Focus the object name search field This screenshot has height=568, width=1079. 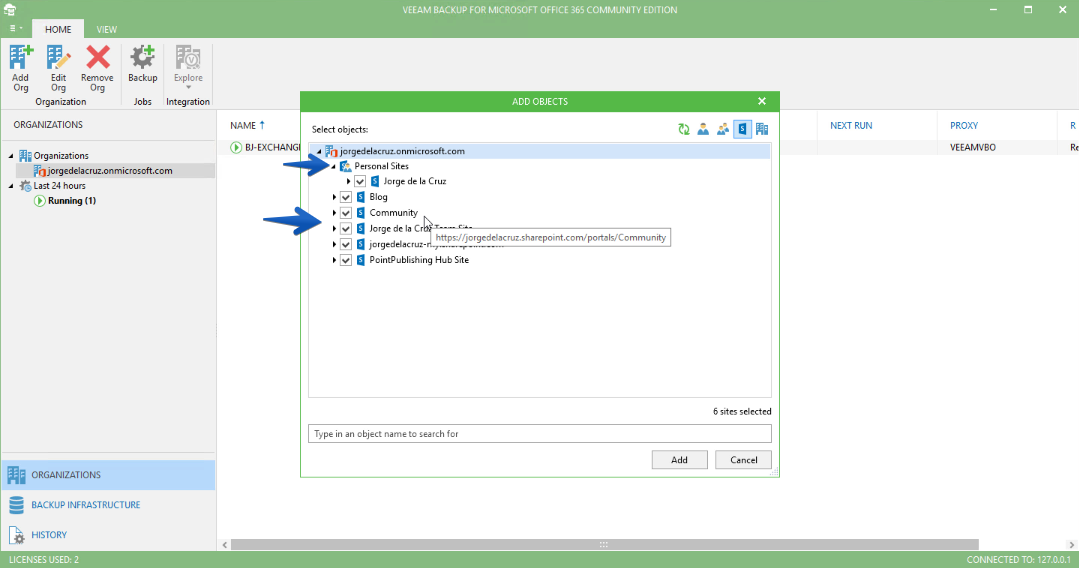tap(540, 434)
